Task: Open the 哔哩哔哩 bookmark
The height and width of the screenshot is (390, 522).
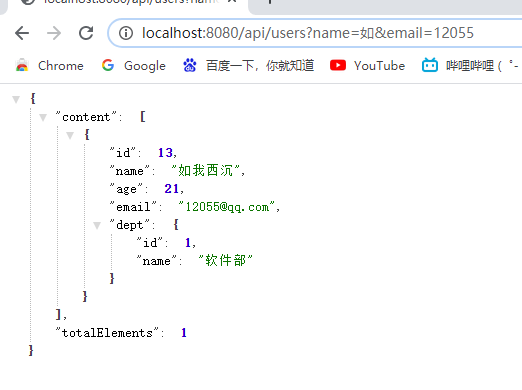Action: (471, 66)
